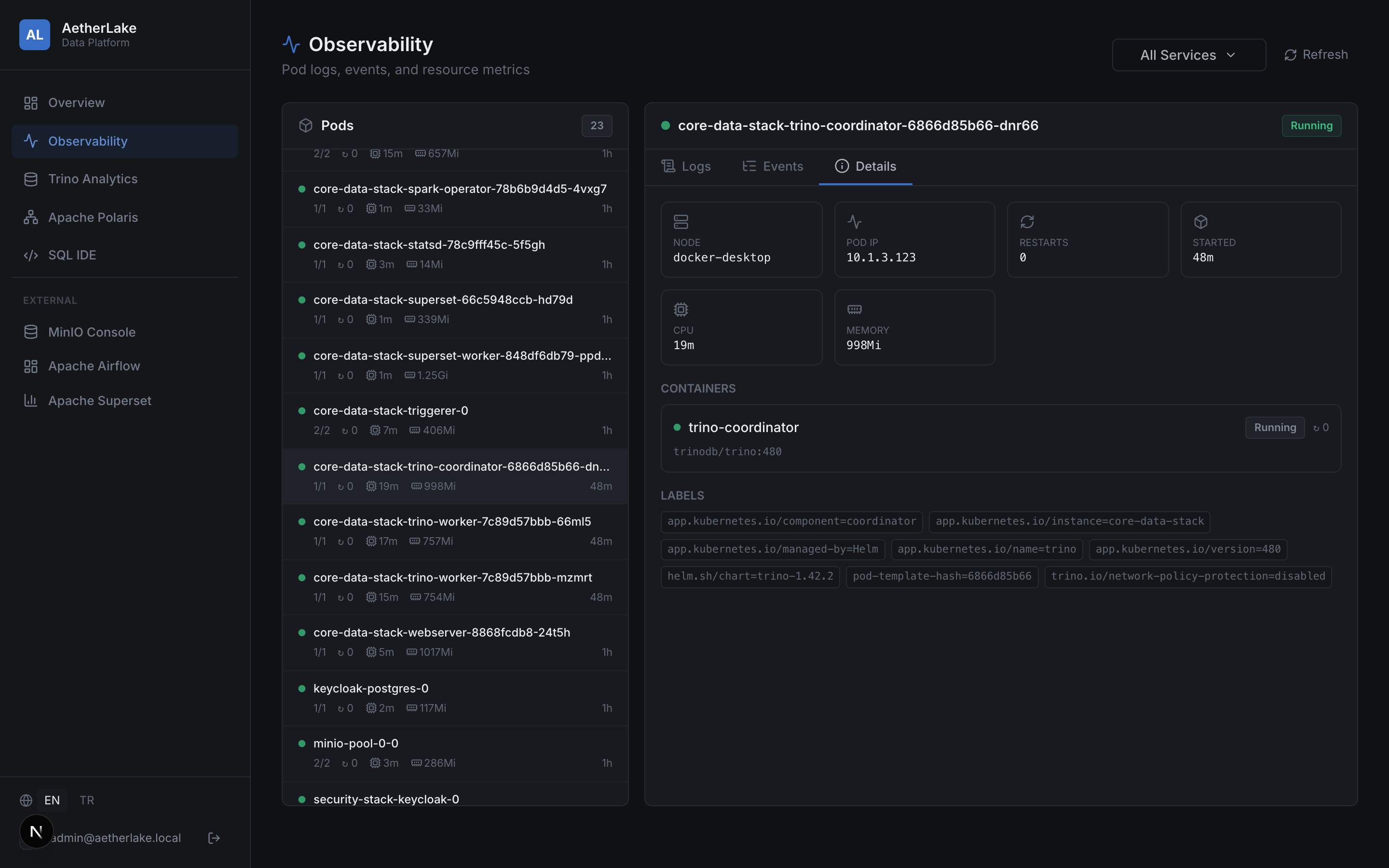The image size is (1389, 868).
Task: Click the container's Running status badge
Action: pos(1275,428)
